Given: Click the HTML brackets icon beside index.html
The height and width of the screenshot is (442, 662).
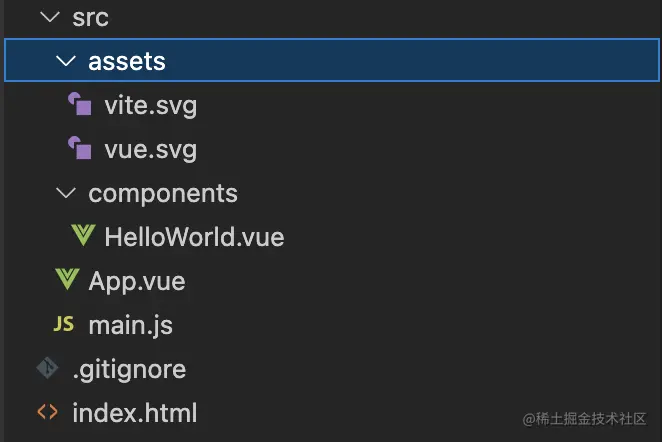Looking at the screenshot, I should click(x=47, y=413).
